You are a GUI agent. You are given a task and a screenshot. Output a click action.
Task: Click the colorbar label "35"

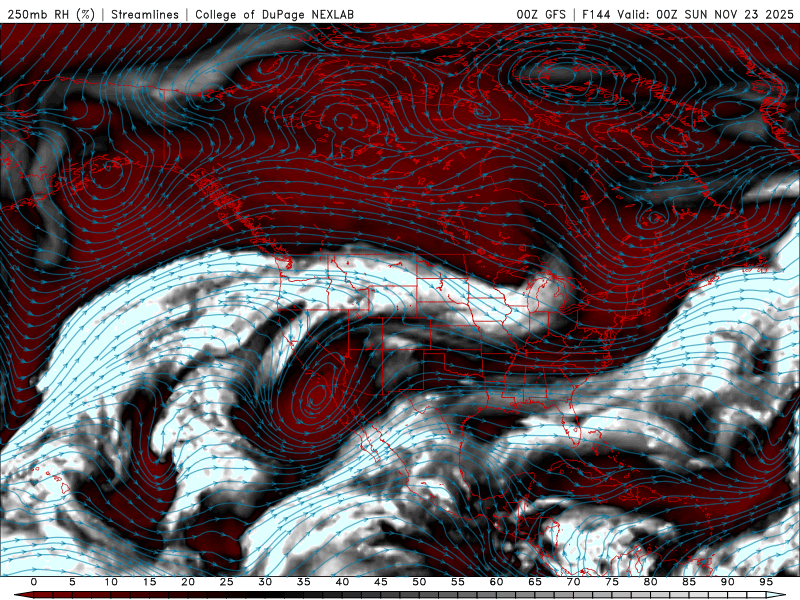coord(304,582)
